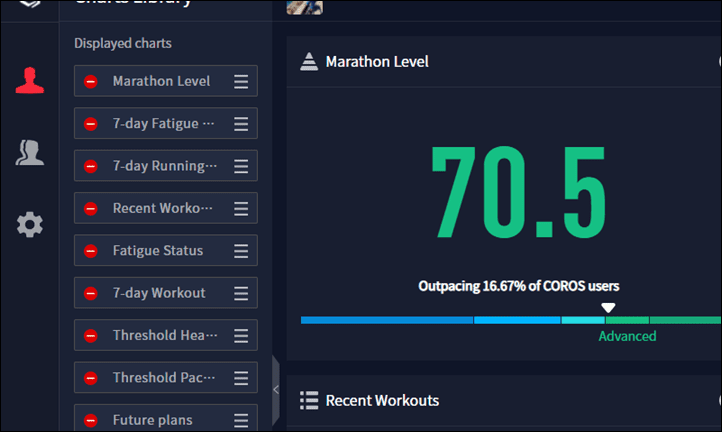Select the Marathon Level list entry label
Viewport: 722px width, 432px height.
click(x=161, y=81)
